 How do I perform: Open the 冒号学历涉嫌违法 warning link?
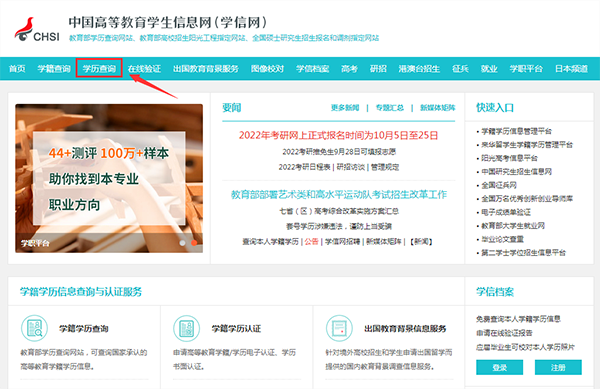[339, 226]
